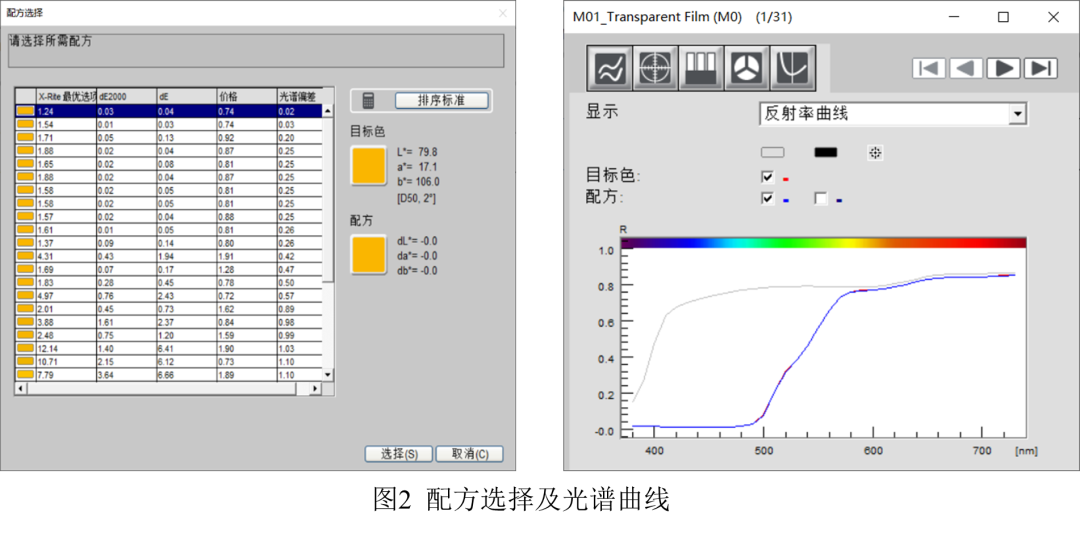1080x533 pixels.
Task: Click the recipe table scroll-down arrow
Action: pos(328,375)
